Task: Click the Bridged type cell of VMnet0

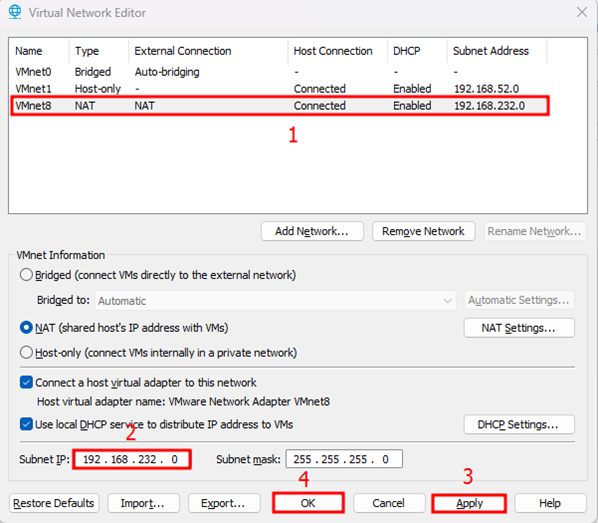Action: click(x=93, y=72)
